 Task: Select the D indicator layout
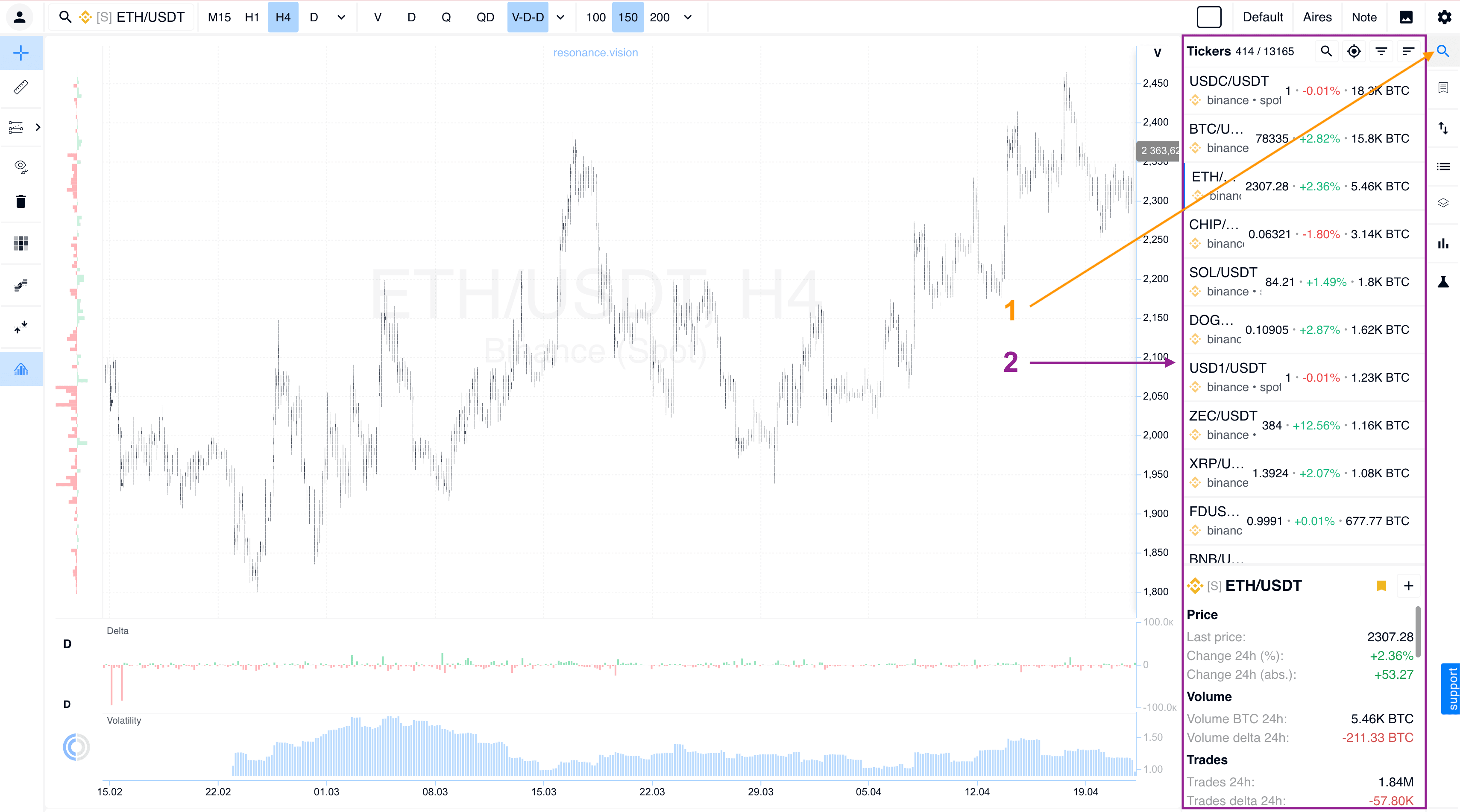click(x=411, y=17)
